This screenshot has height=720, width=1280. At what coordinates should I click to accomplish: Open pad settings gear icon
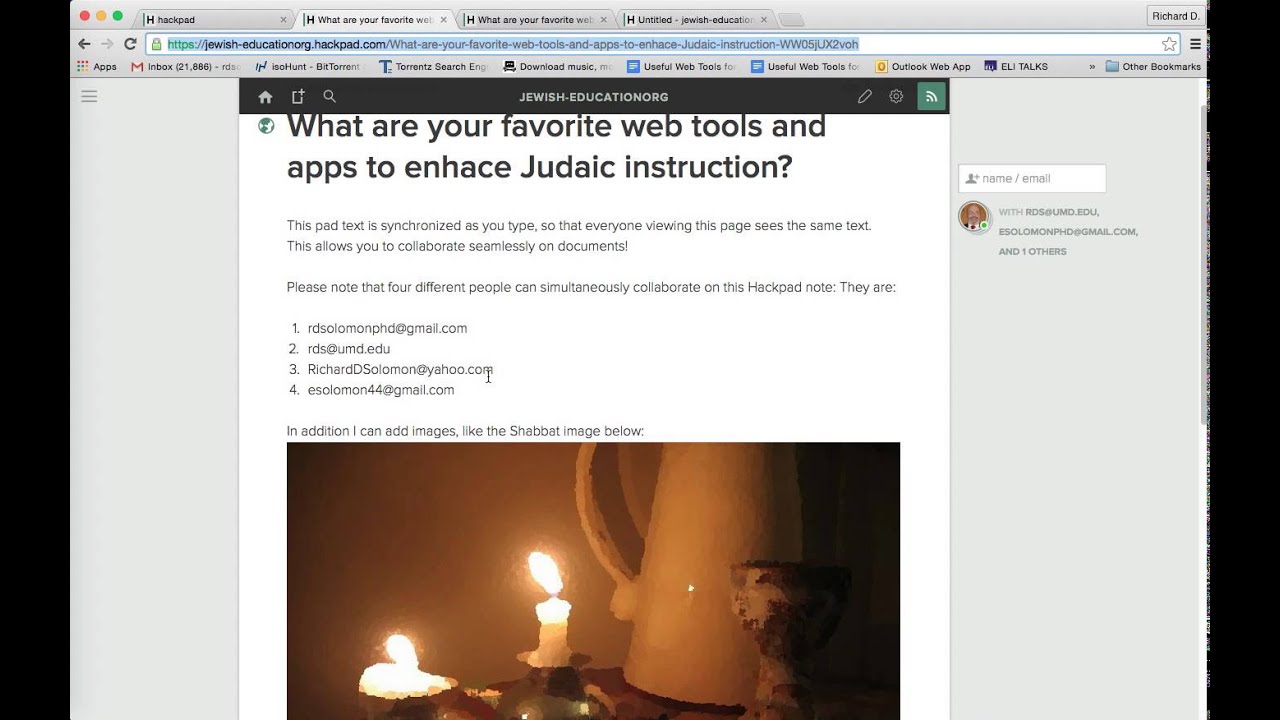pos(896,97)
